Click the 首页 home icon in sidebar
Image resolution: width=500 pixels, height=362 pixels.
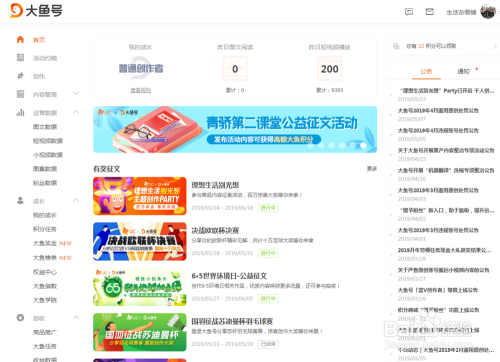pos(20,39)
